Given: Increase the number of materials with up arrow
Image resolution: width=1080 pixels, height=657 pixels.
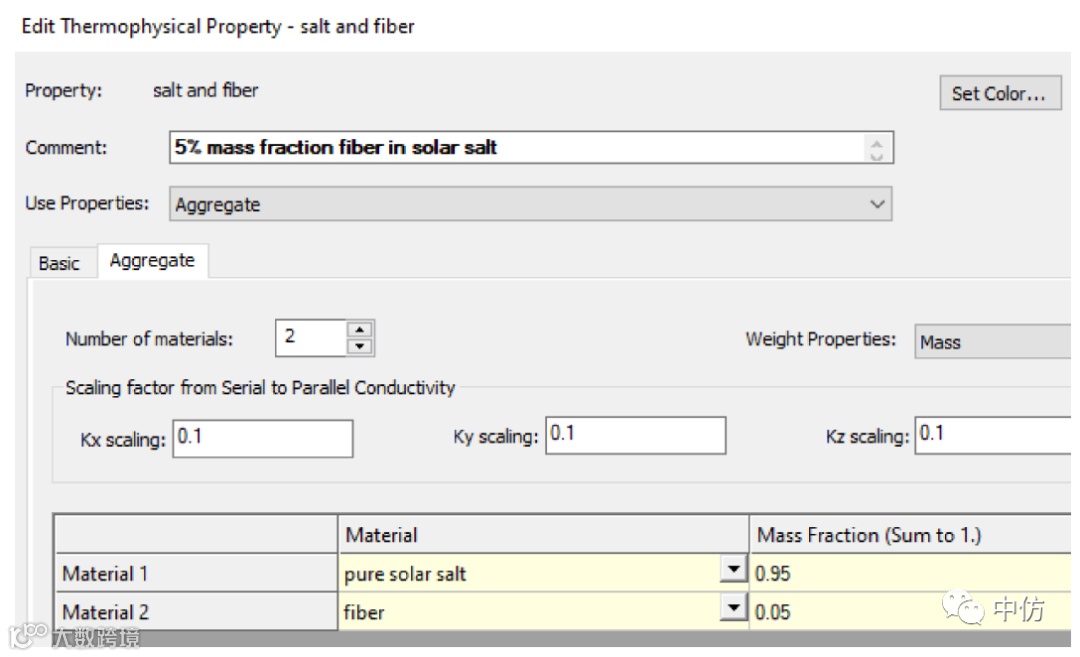Looking at the screenshot, I should click(x=360, y=329).
